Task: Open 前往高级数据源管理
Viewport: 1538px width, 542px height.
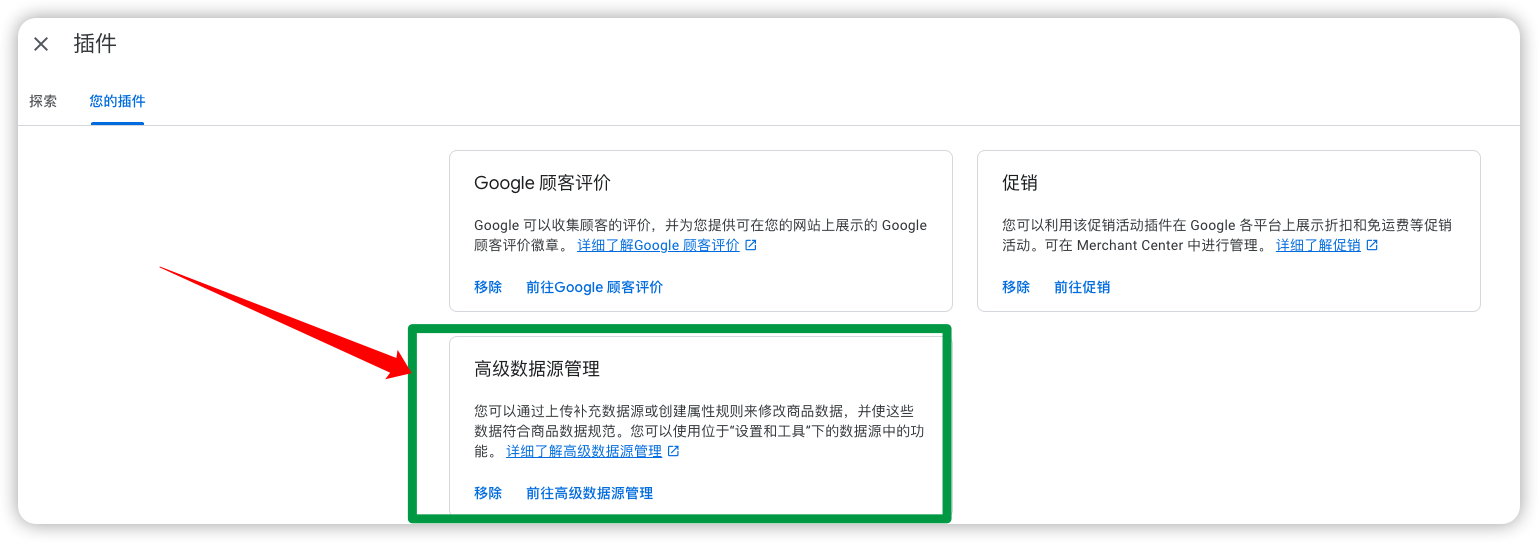Action: click(589, 493)
